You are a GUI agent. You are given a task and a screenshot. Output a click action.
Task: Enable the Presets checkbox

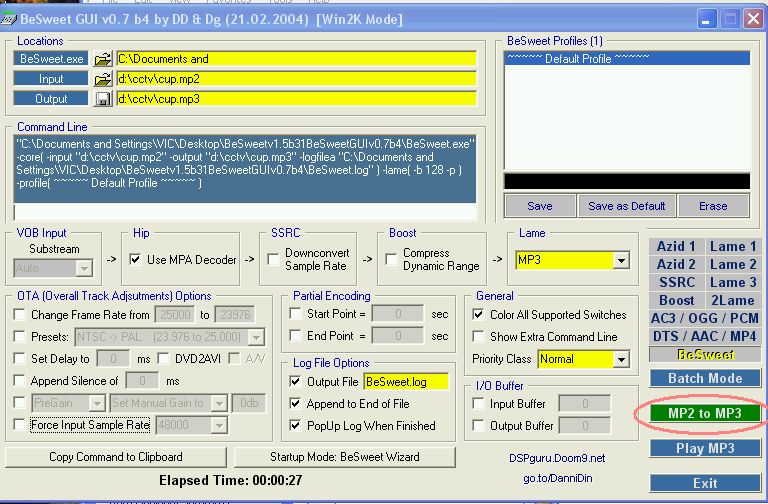[x=20, y=336]
